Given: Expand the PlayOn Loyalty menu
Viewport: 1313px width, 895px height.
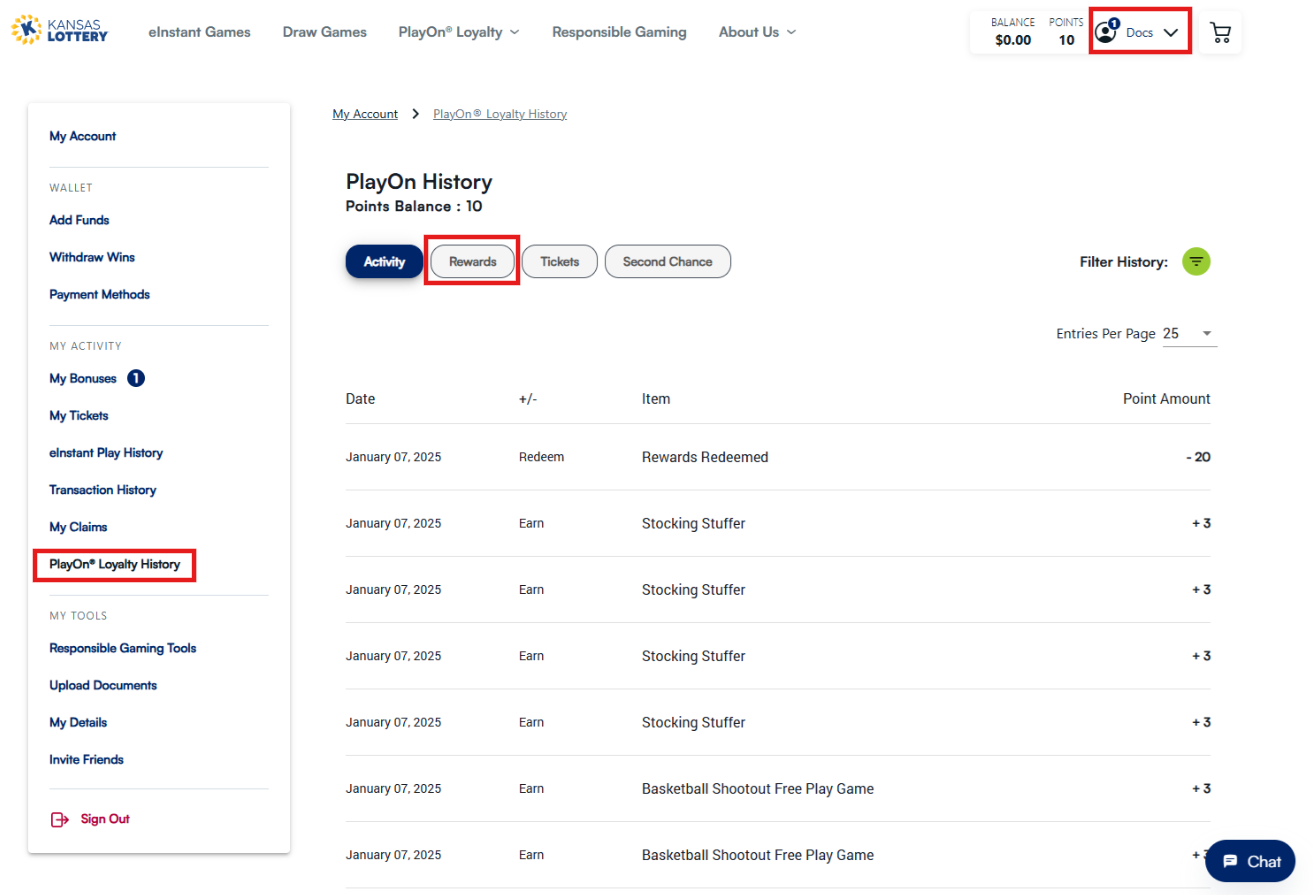Looking at the screenshot, I should tap(459, 32).
